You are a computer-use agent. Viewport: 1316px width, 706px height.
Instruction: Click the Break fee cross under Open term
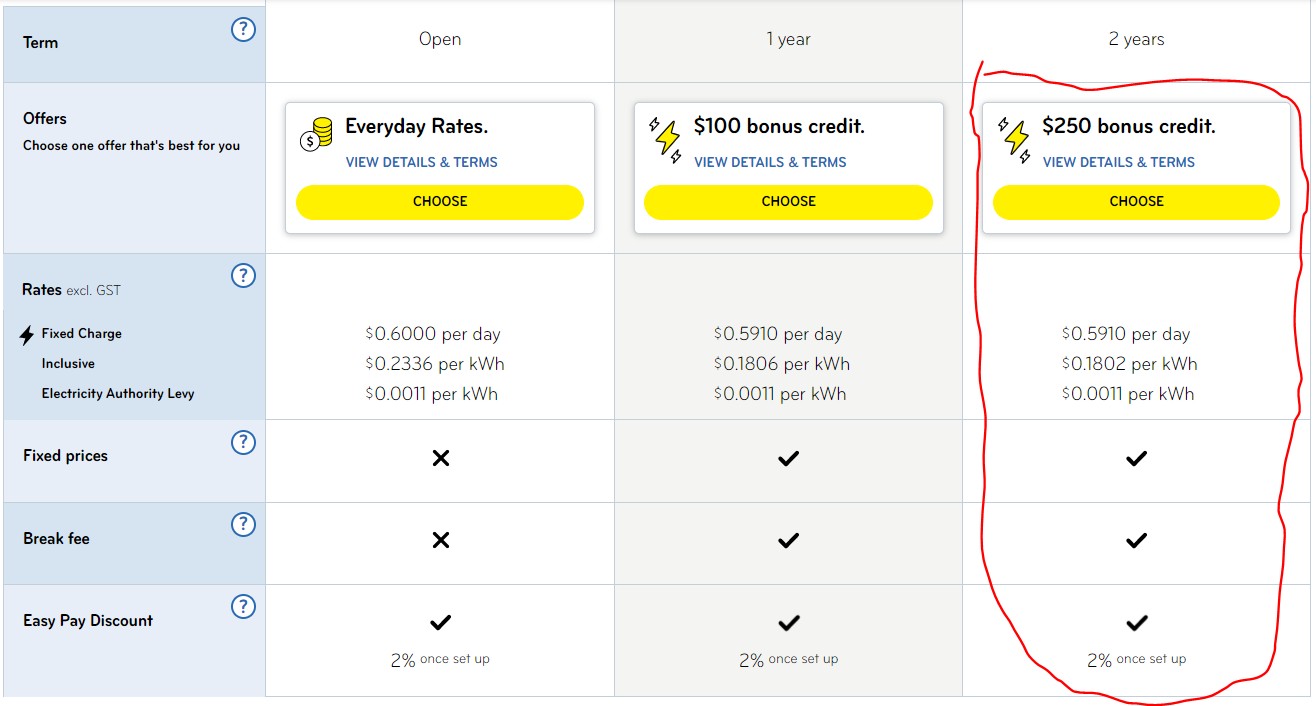[440, 540]
